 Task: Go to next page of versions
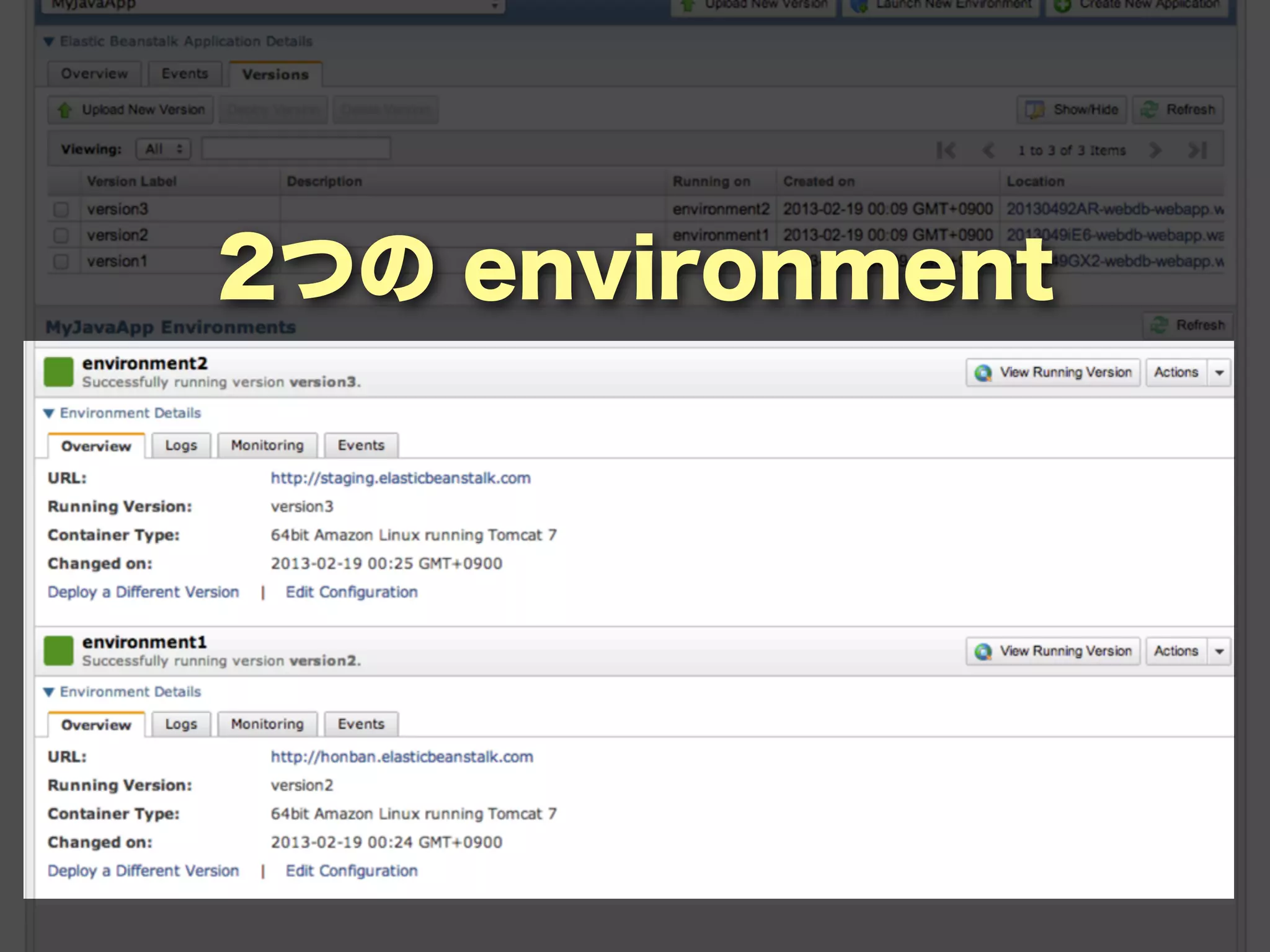pyautogui.click(x=1155, y=150)
